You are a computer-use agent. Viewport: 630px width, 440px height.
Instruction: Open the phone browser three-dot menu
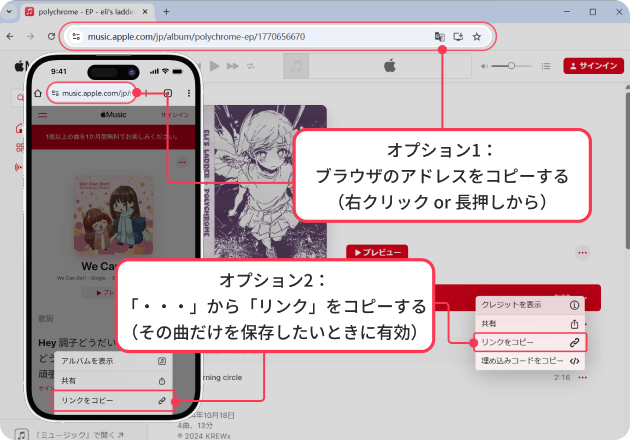189,93
